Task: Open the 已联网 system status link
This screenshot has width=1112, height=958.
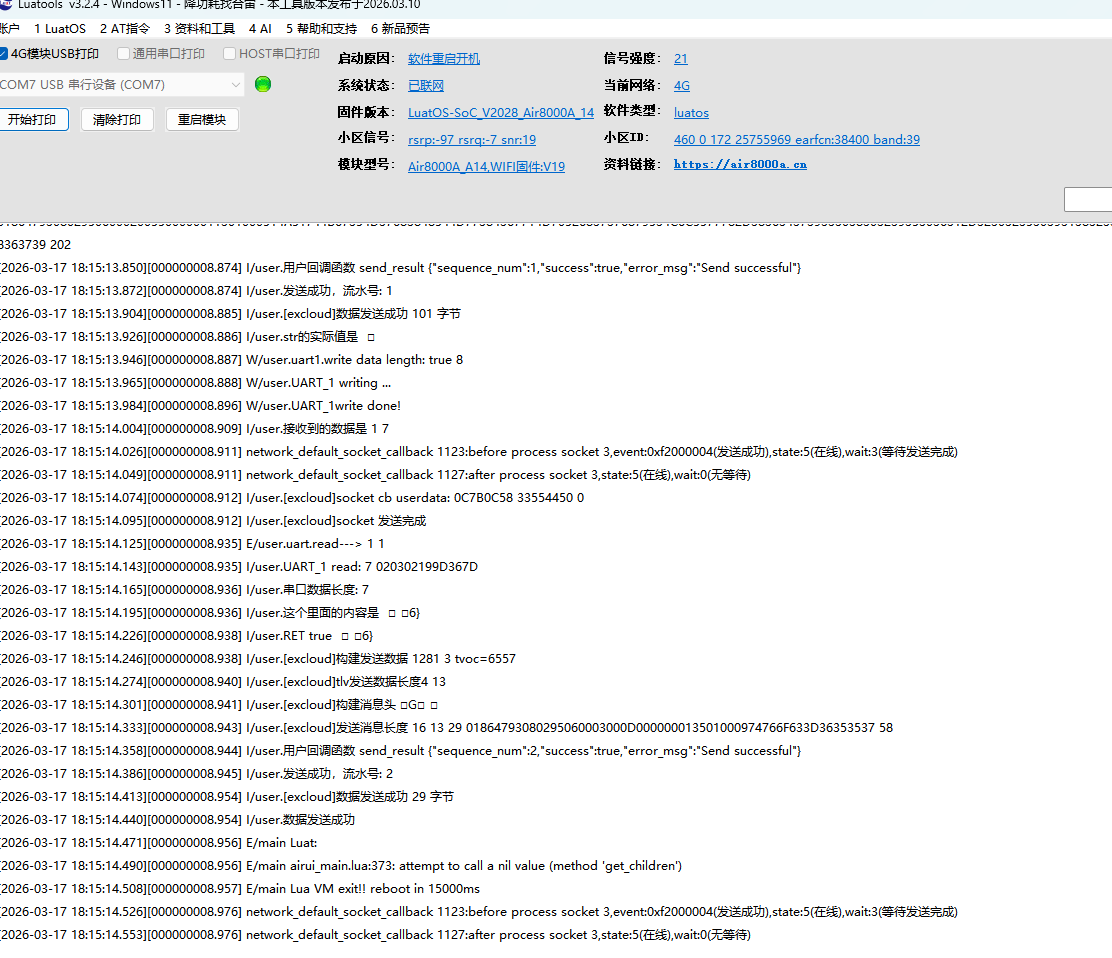Action: pyautogui.click(x=426, y=86)
